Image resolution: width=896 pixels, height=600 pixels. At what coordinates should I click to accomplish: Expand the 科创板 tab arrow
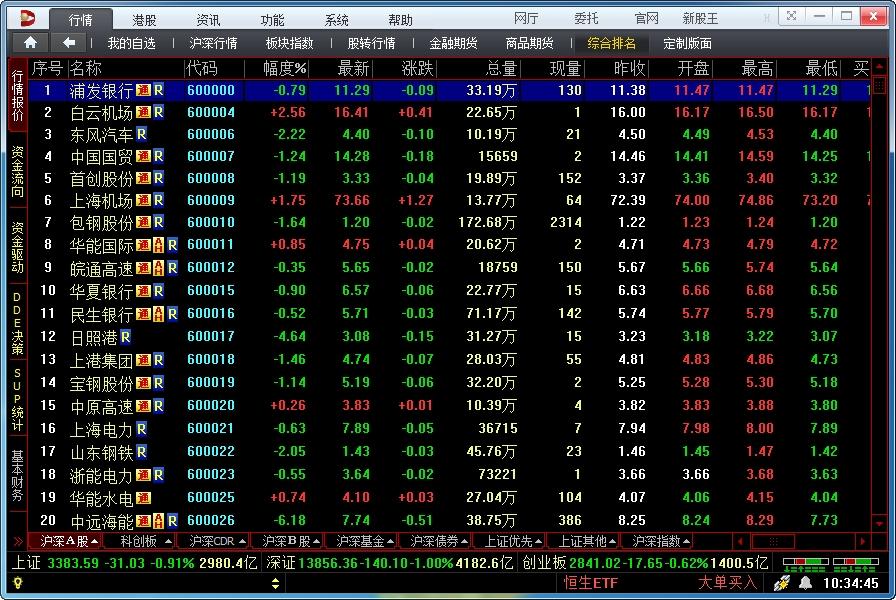168,541
